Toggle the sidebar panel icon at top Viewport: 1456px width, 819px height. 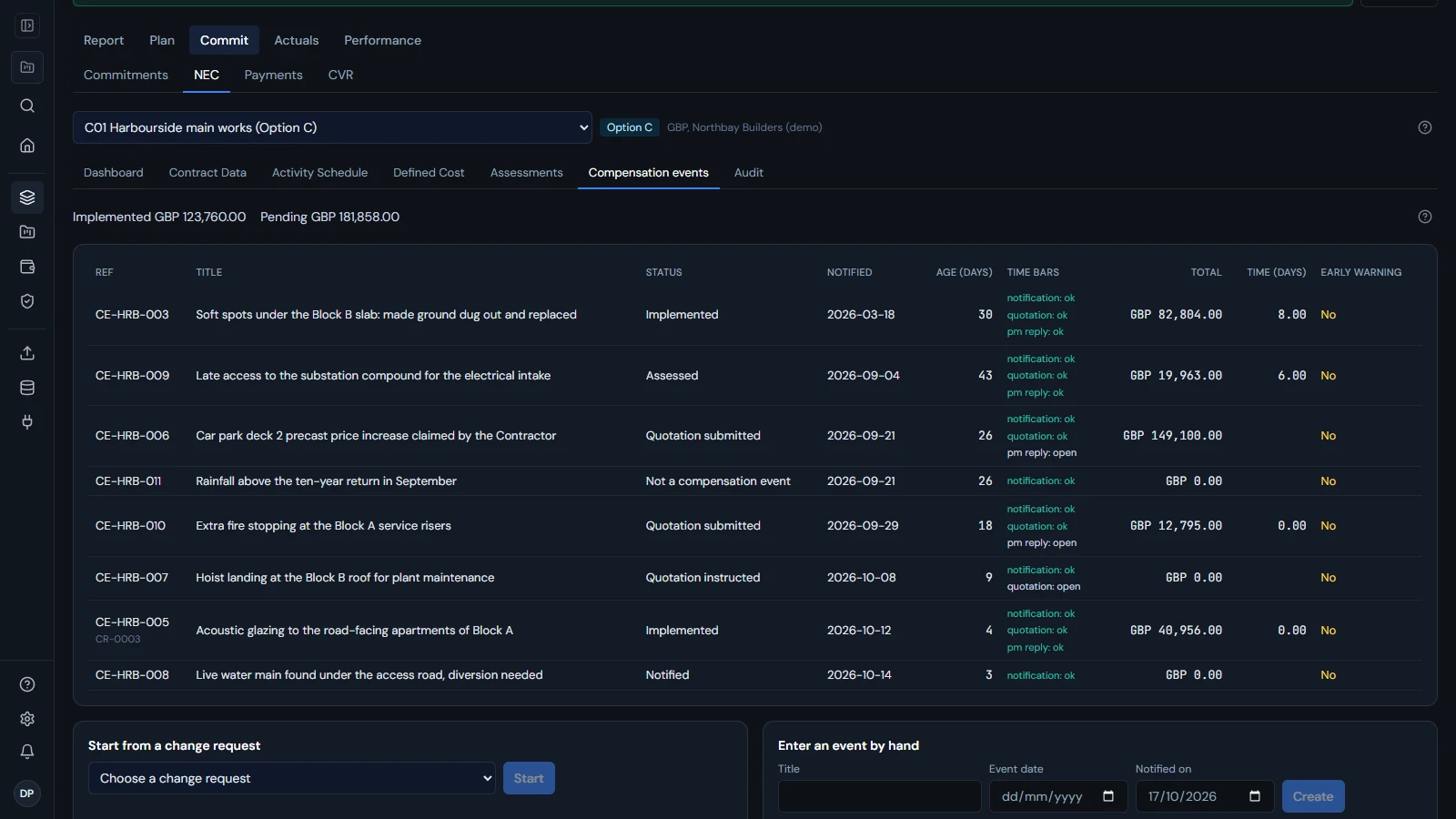27,25
